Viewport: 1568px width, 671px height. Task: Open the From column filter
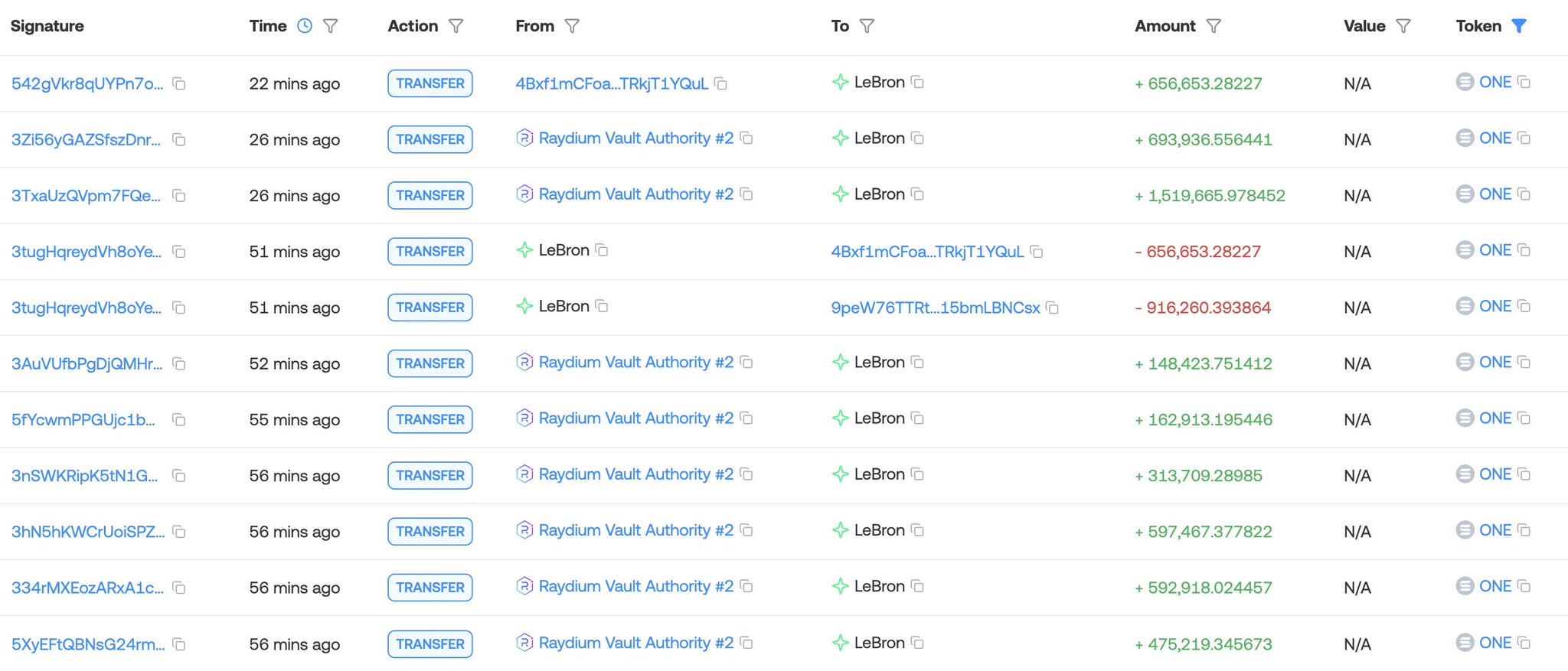[572, 26]
